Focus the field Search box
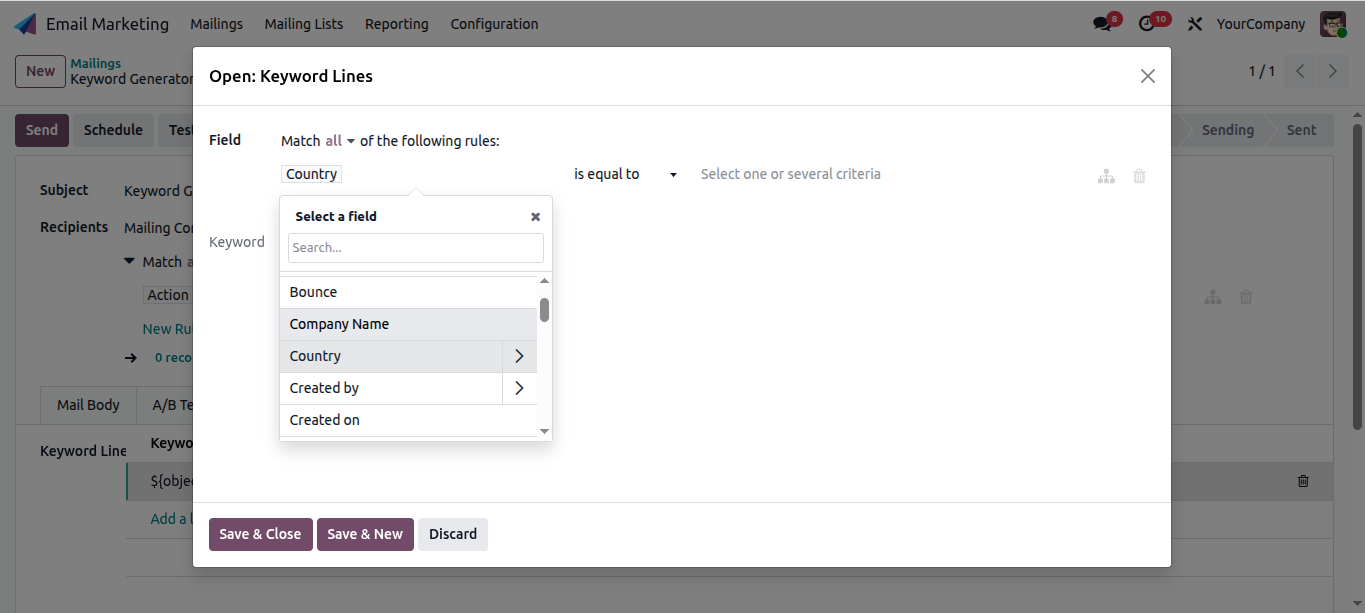The width and height of the screenshot is (1365, 613). pyautogui.click(x=416, y=248)
